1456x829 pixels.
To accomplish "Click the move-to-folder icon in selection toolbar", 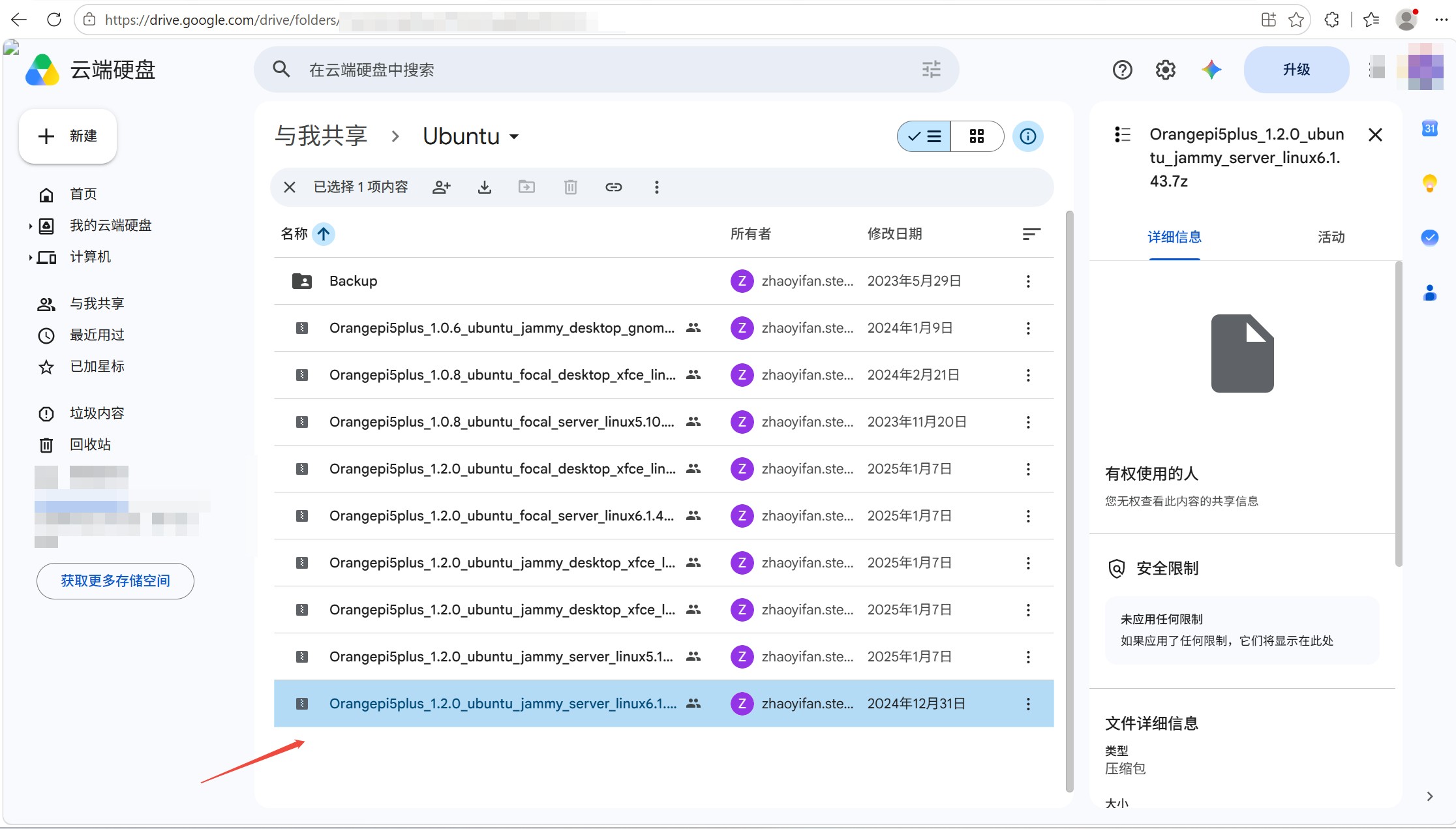I will pyautogui.click(x=526, y=187).
